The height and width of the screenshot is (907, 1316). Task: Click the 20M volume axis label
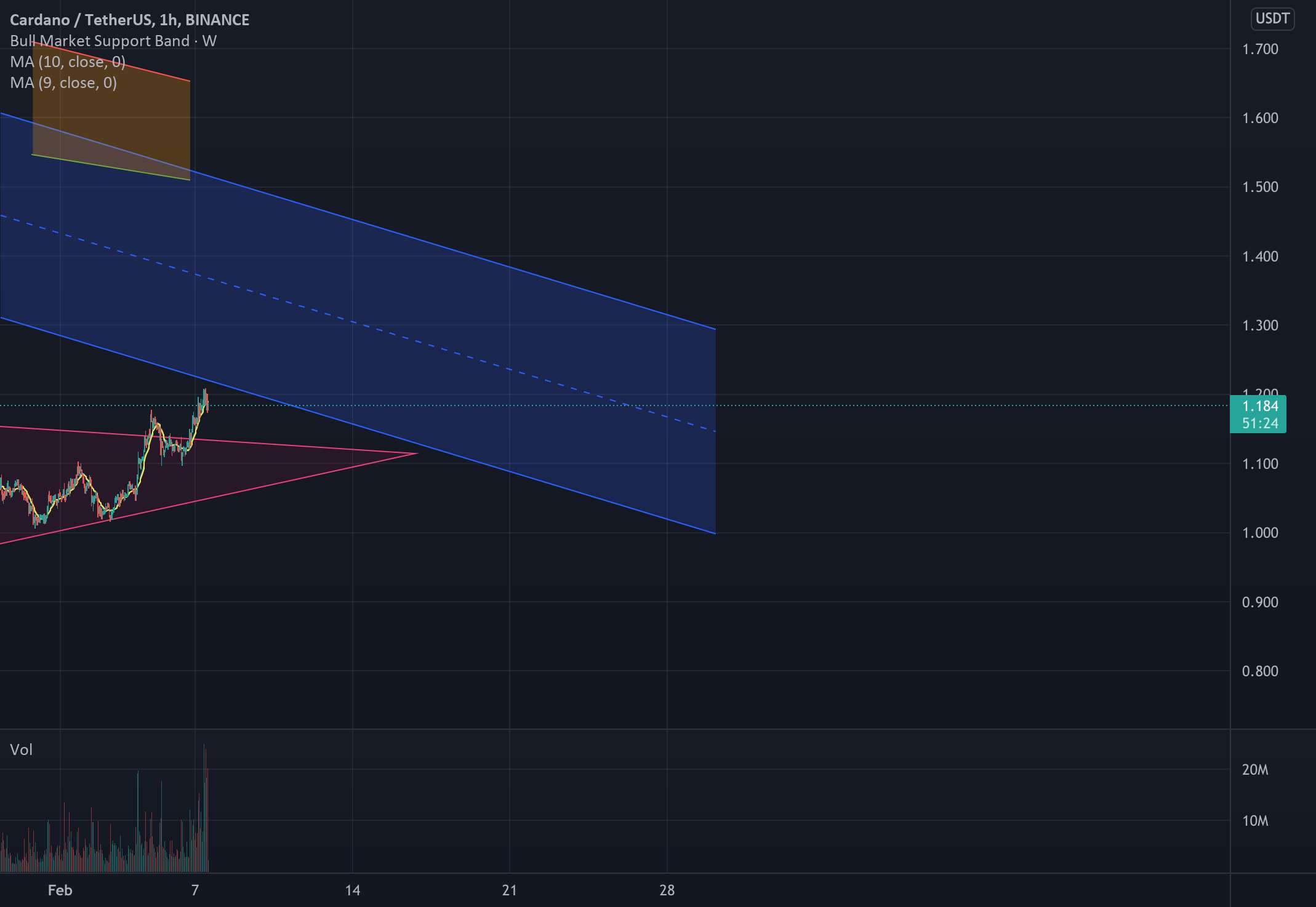[1254, 769]
